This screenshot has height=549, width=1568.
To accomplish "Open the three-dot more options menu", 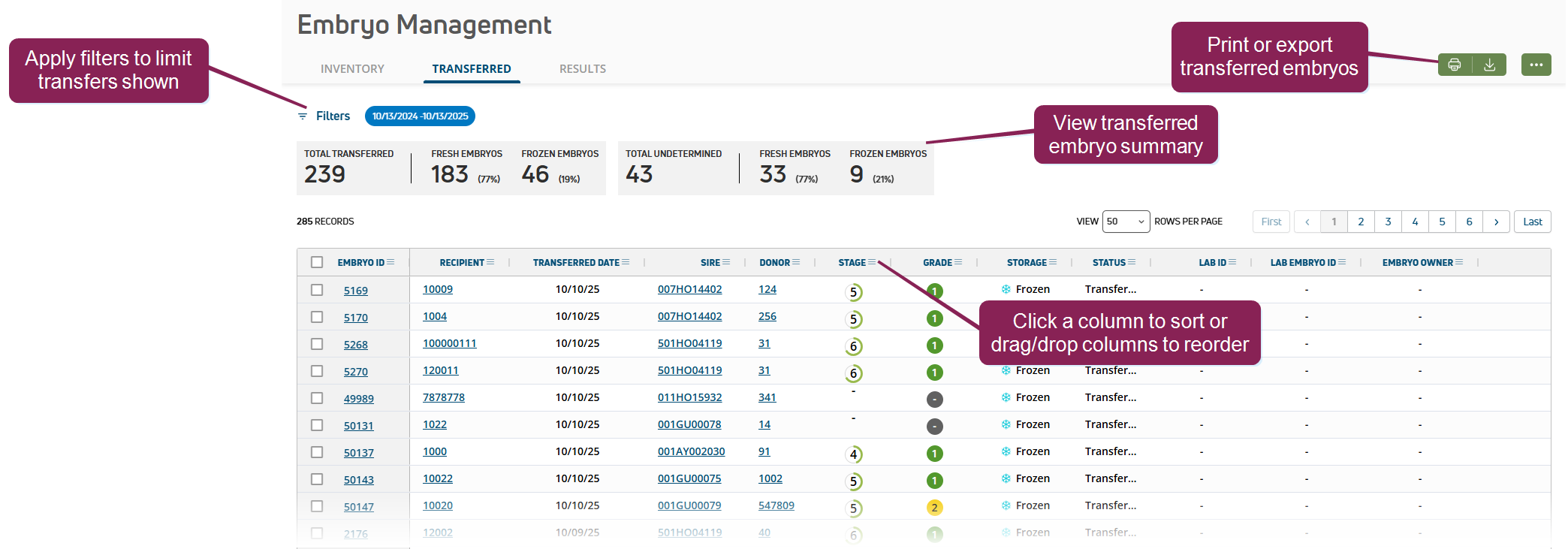I will click(x=1536, y=65).
